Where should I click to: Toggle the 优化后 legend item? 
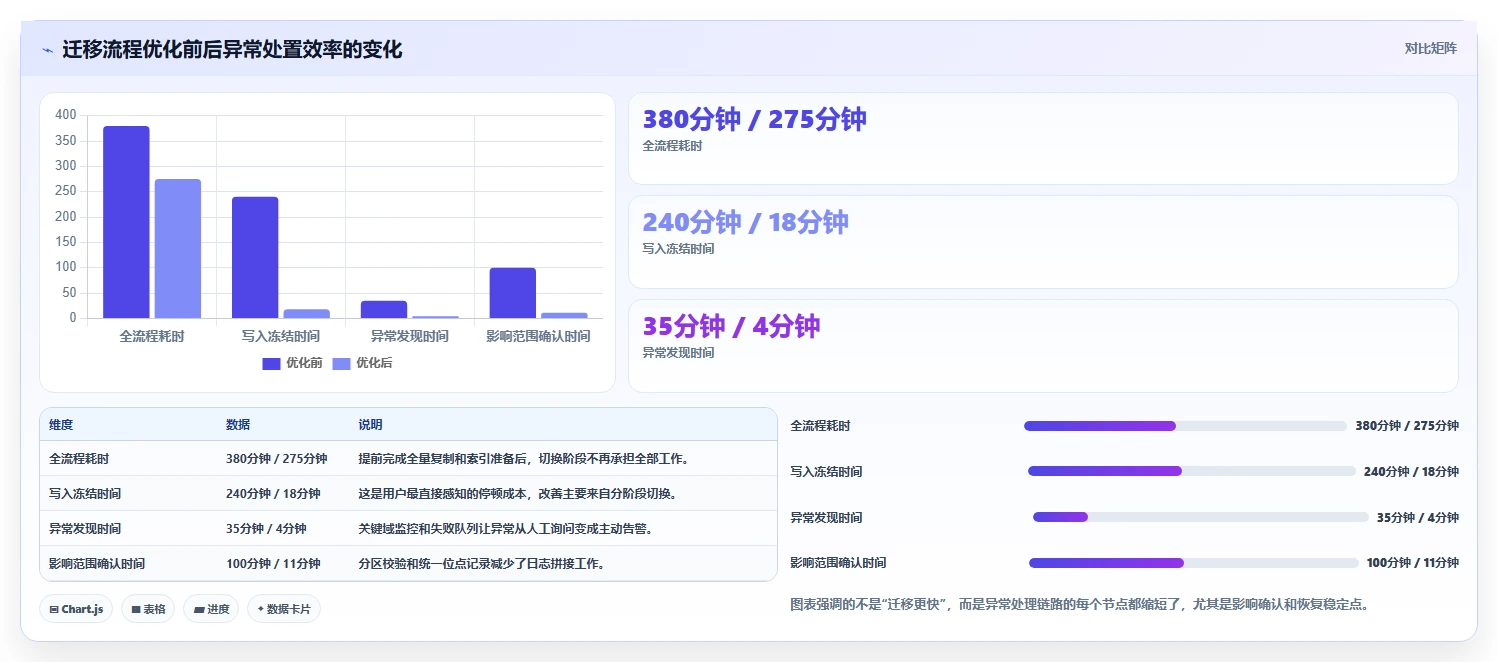(x=362, y=364)
